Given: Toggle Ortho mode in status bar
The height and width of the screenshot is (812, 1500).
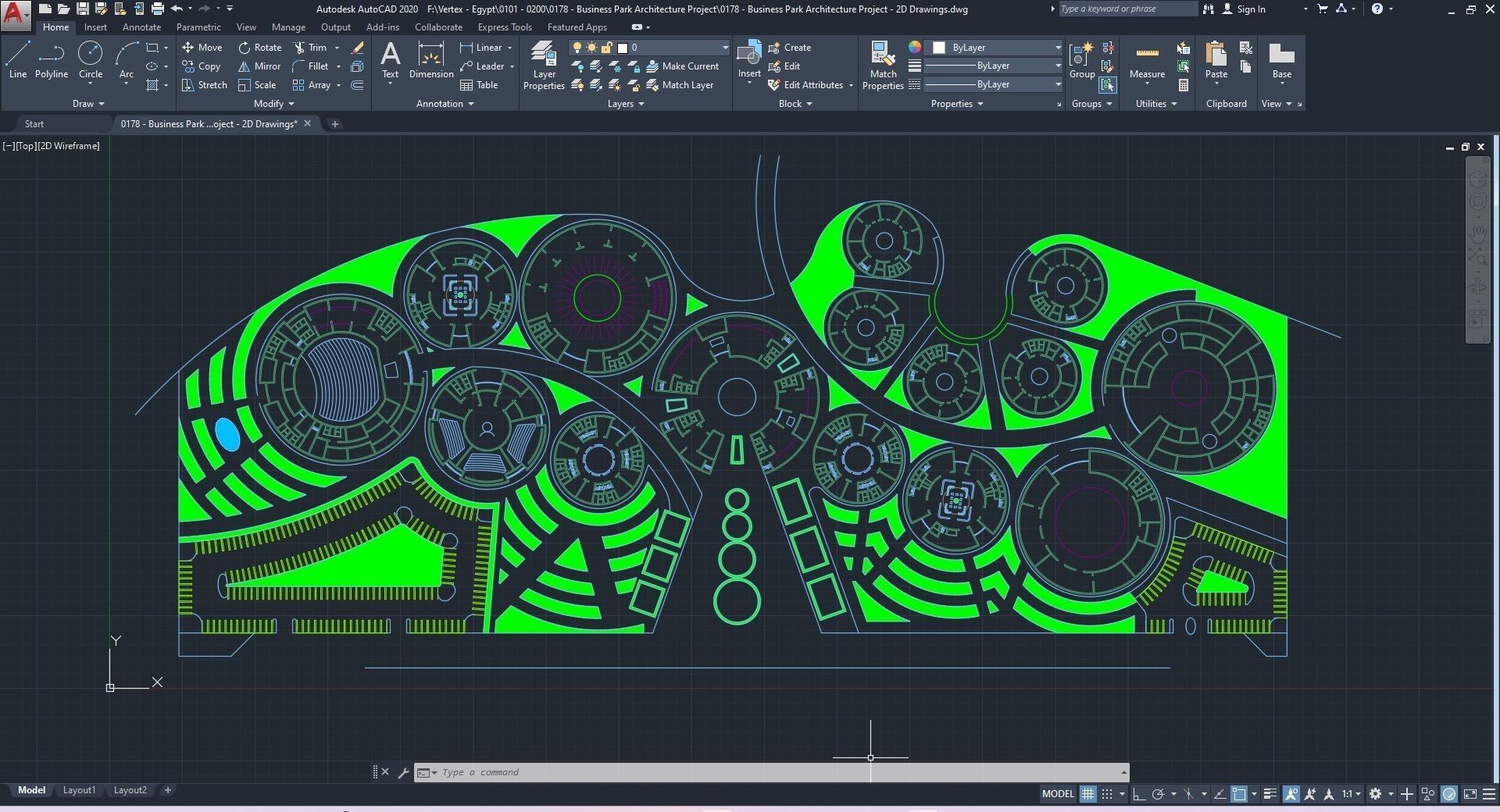Looking at the screenshot, I should pyautogui.click(x=1139, y=794).
